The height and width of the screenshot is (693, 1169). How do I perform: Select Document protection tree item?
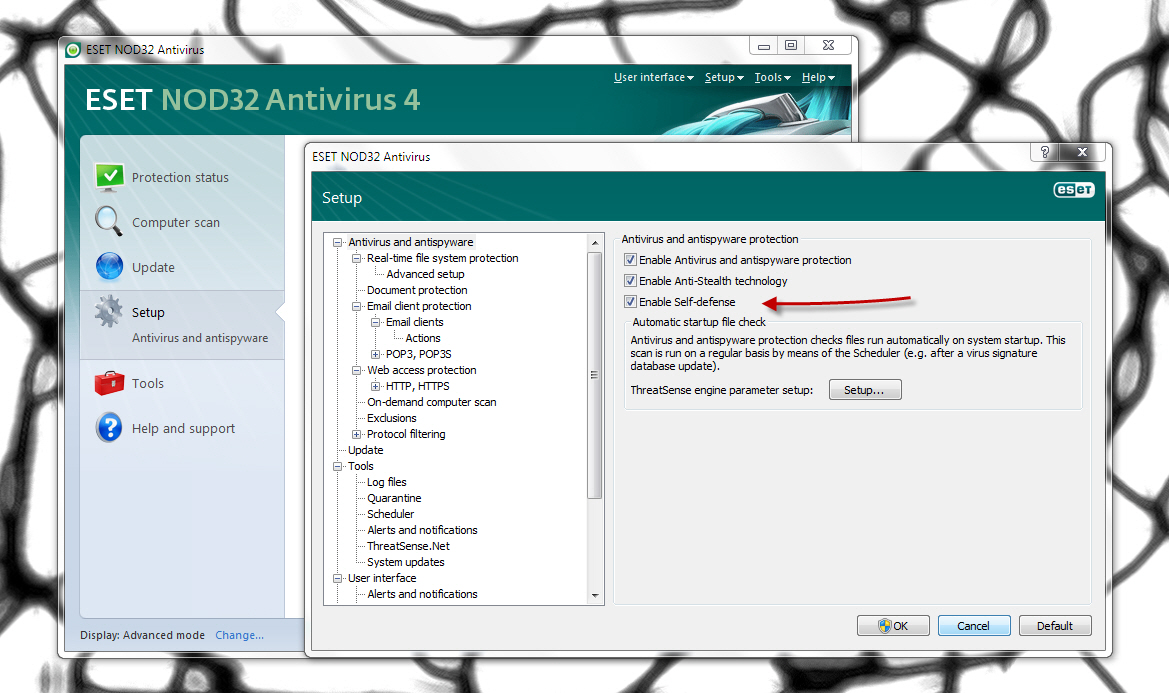417,290
